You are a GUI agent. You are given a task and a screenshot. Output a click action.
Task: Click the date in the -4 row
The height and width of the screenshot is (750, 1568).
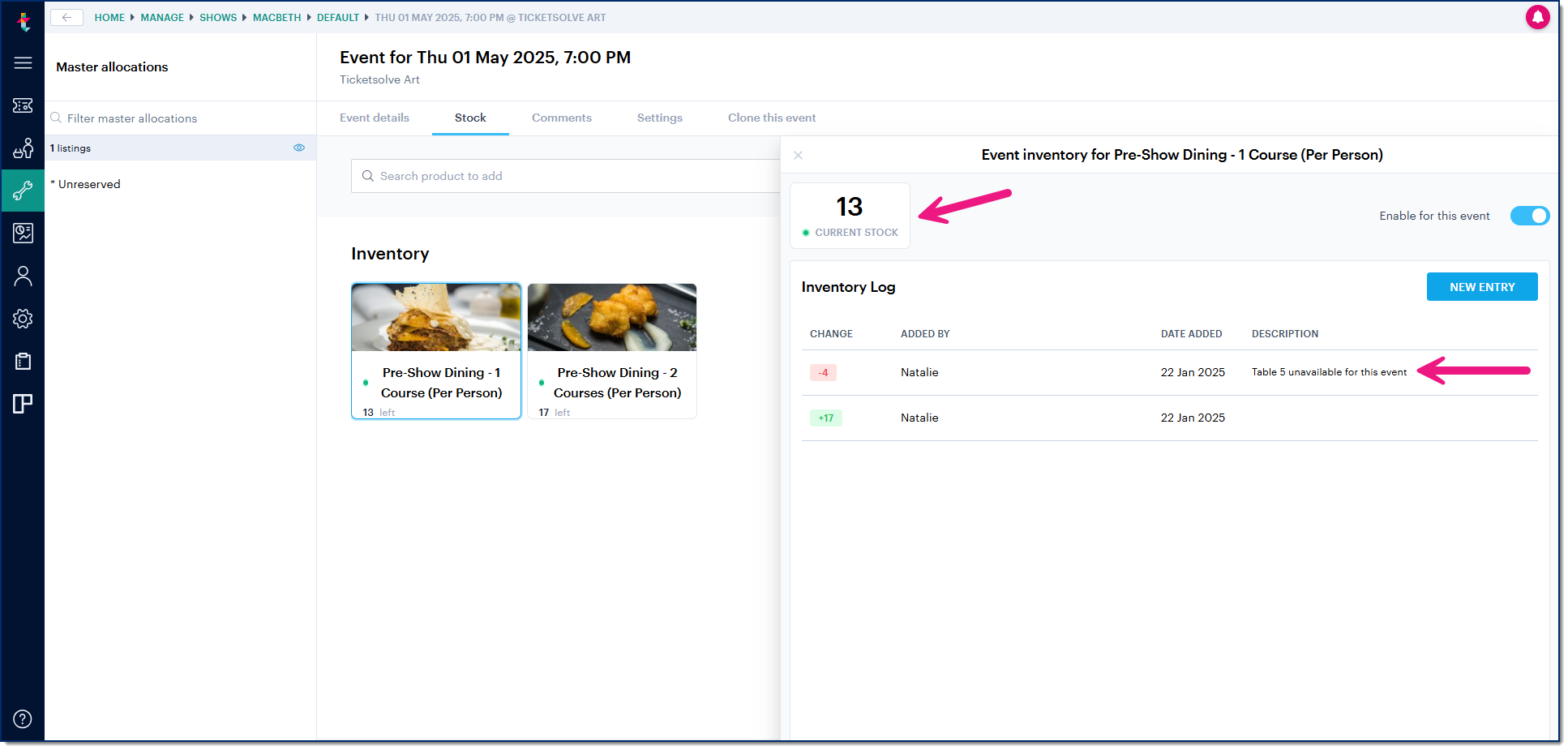(x=1193, y=372)
